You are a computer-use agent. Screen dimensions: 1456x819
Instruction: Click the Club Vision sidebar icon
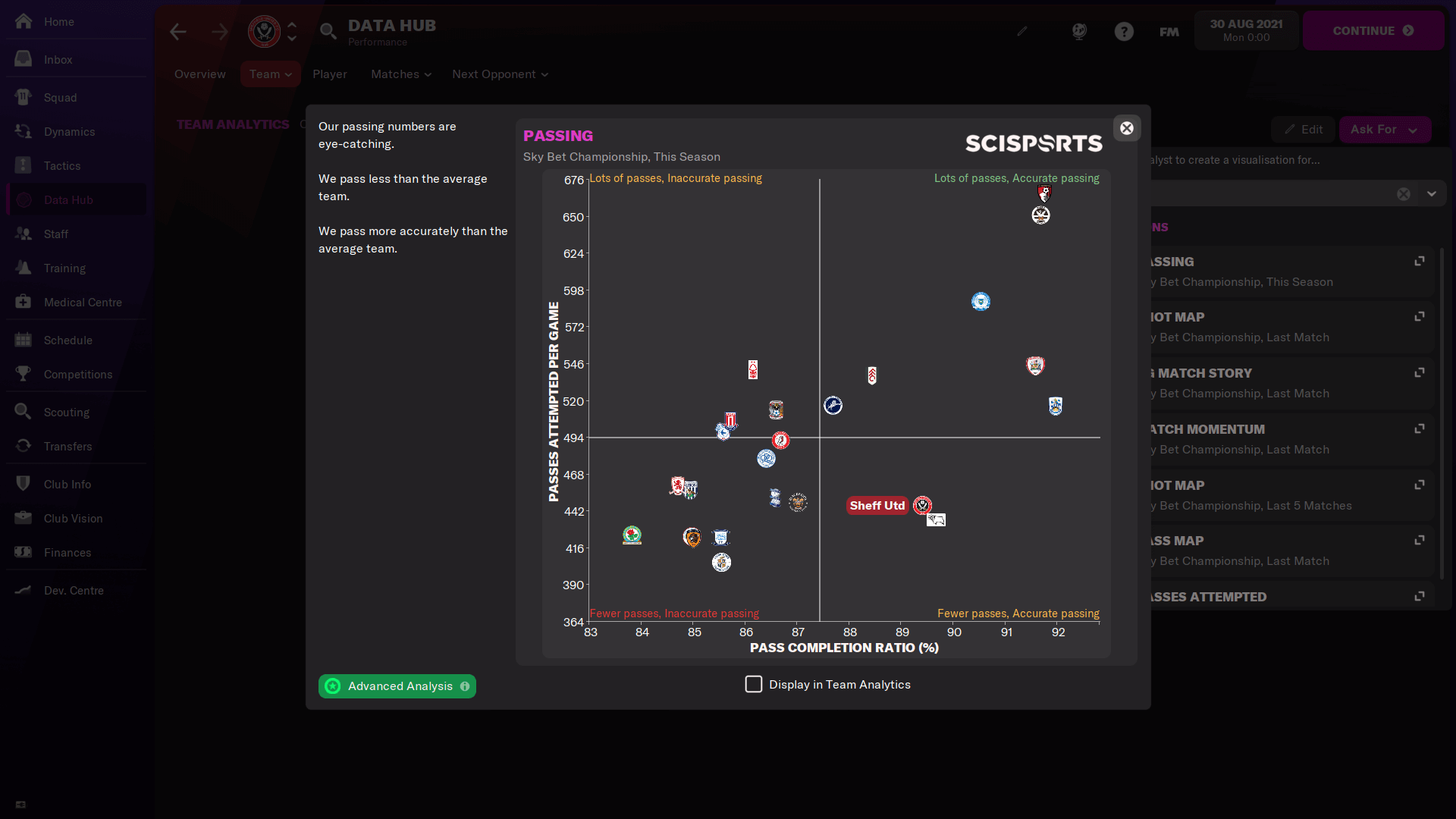(x=24, y=518)
